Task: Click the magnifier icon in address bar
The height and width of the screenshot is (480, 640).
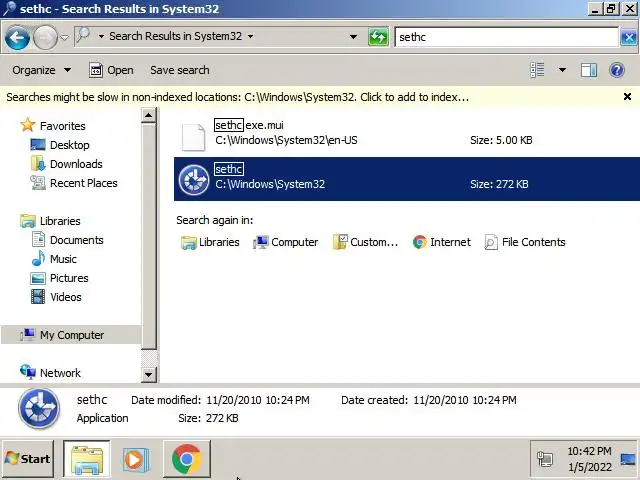Action: [83, 36]
